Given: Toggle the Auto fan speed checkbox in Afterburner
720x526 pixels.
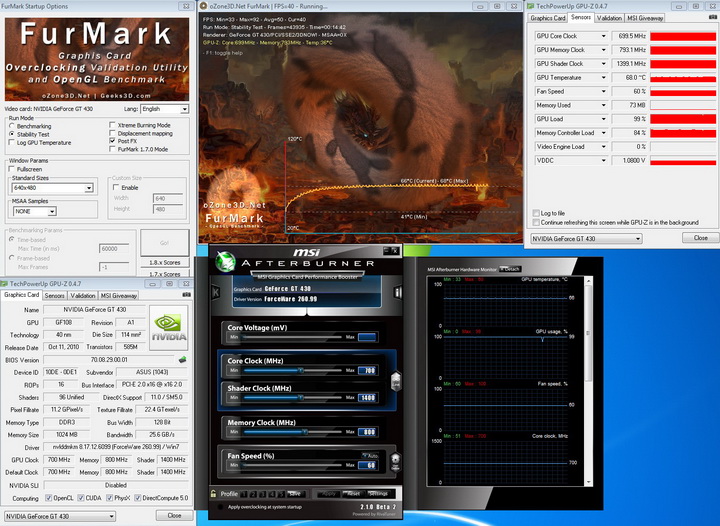Looking at the screenshot, I should point(364,456).
